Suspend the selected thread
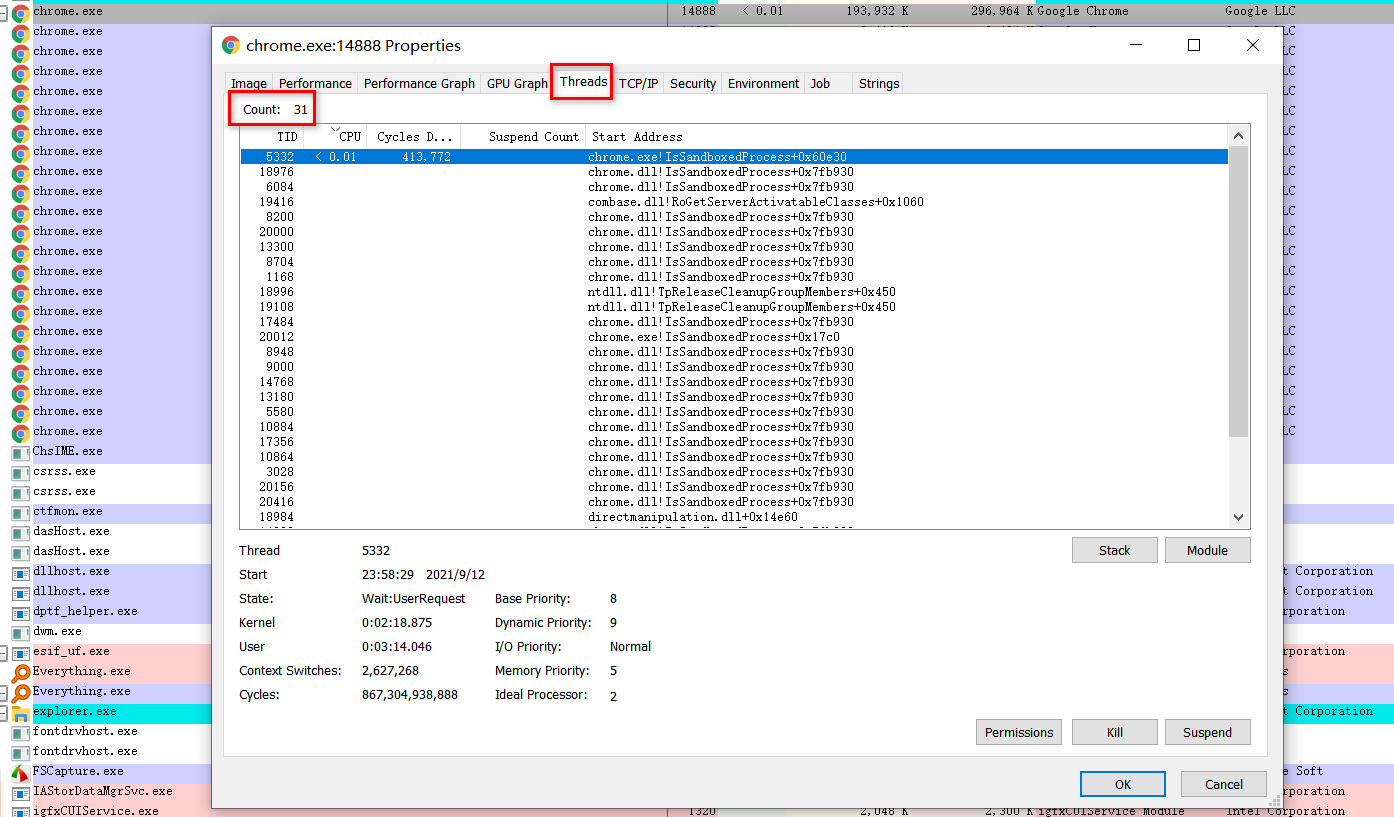The height and width of the screenshot is (817, 1394). pos(1207,732)
